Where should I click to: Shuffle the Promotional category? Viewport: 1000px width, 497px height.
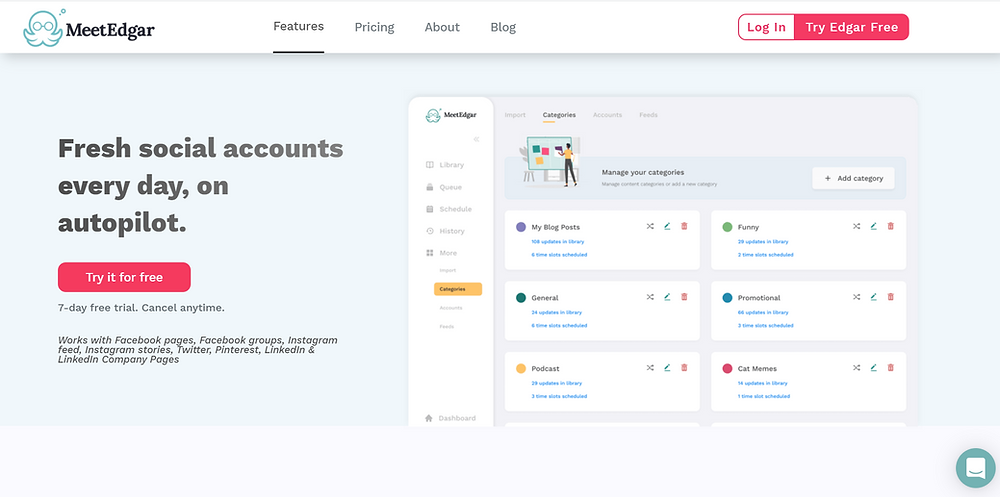point(857,297)
